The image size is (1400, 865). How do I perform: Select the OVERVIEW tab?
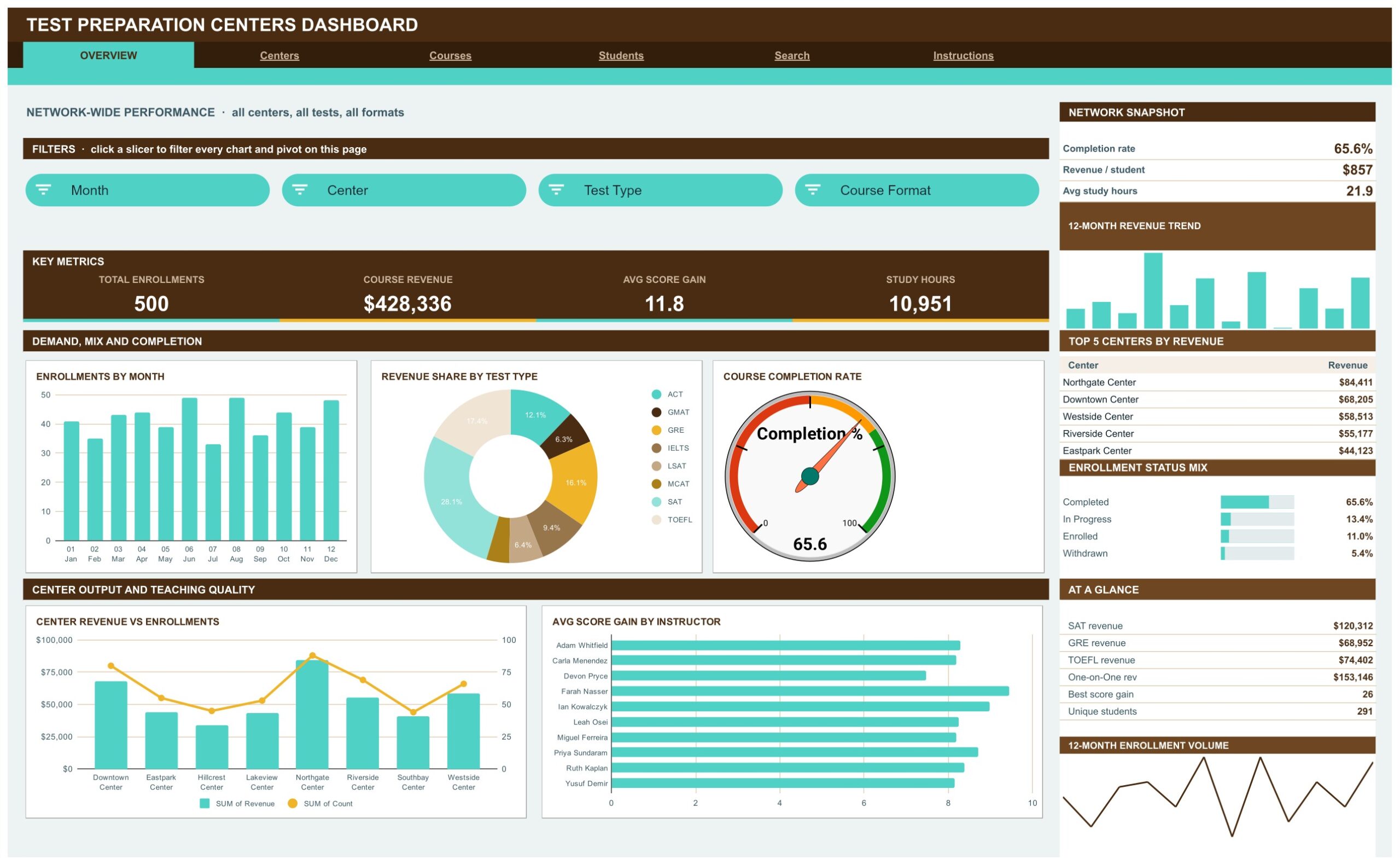tap(109, 55)
